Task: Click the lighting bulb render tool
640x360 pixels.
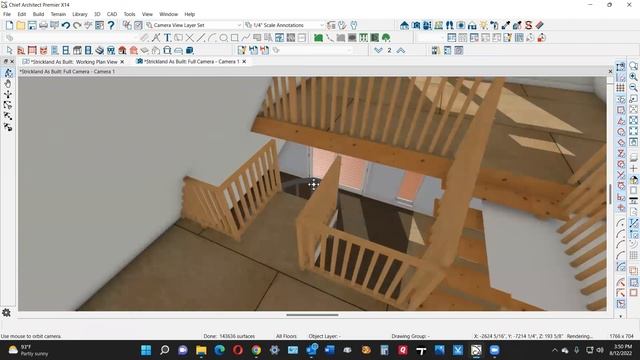Action: [x=483, y=25]
